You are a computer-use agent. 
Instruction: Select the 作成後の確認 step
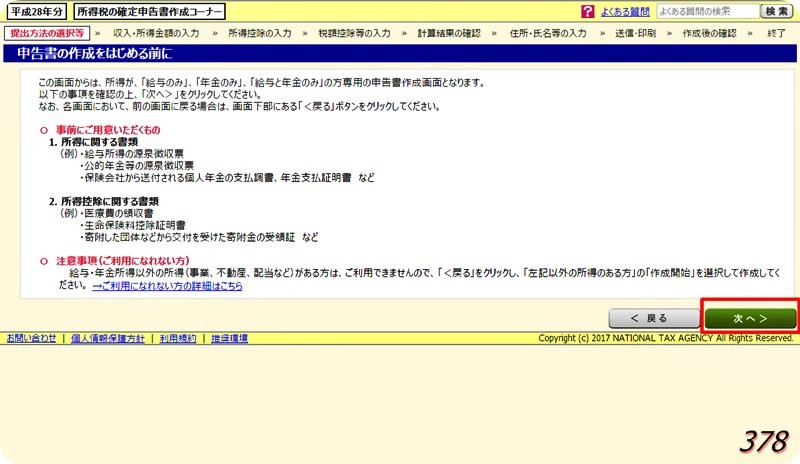point(709,33)
